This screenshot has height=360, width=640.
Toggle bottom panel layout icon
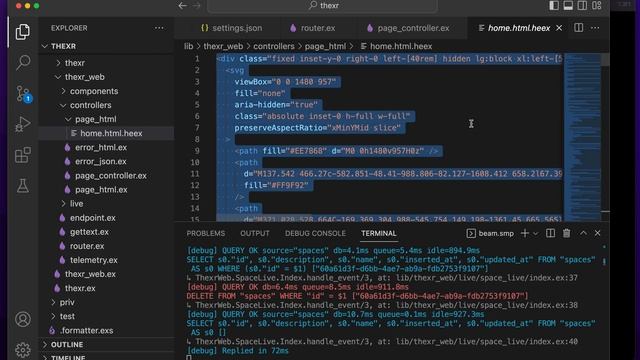click(568, 6)
